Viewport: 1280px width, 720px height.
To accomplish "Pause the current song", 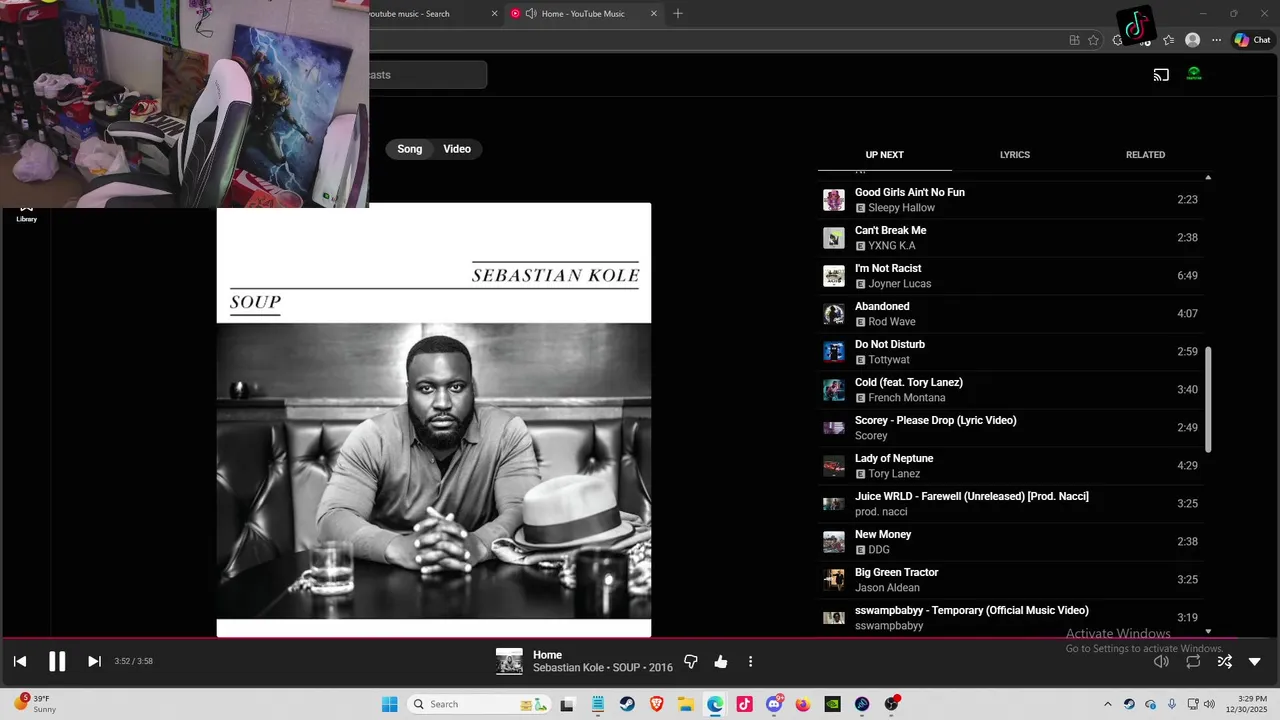I will [x=57, y=661].
